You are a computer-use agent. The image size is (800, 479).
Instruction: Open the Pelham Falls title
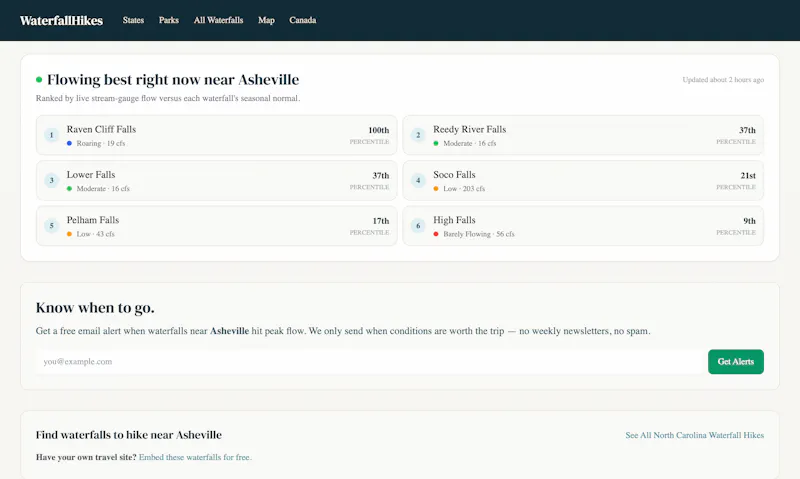click(92, 220)
